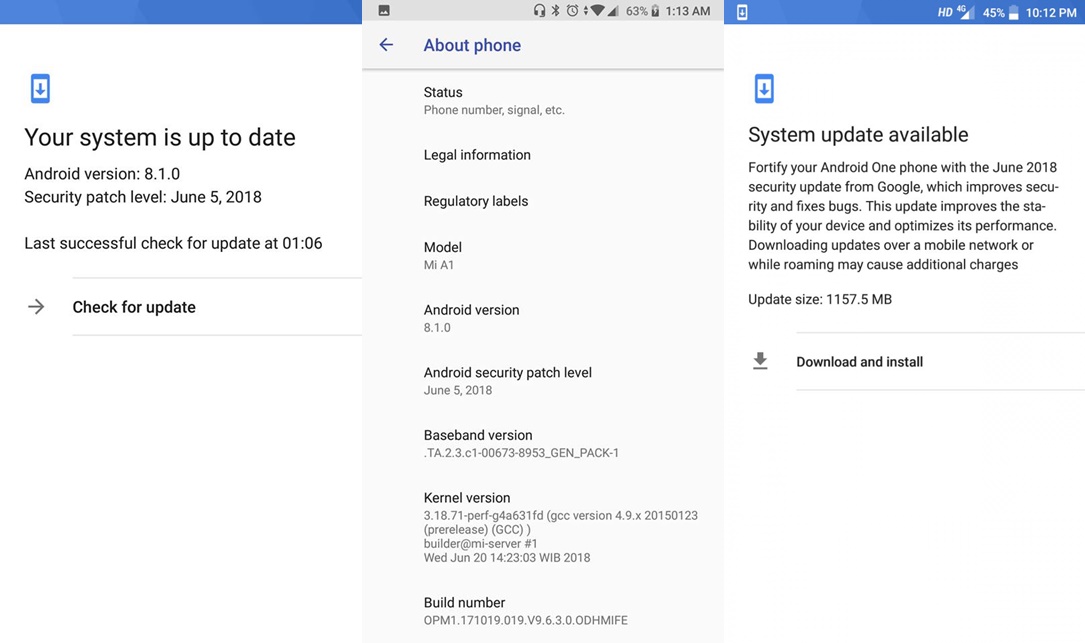Screen dimensions: 1085x643
Task: Tap the Build number entry
Action: tap(542, 611)
